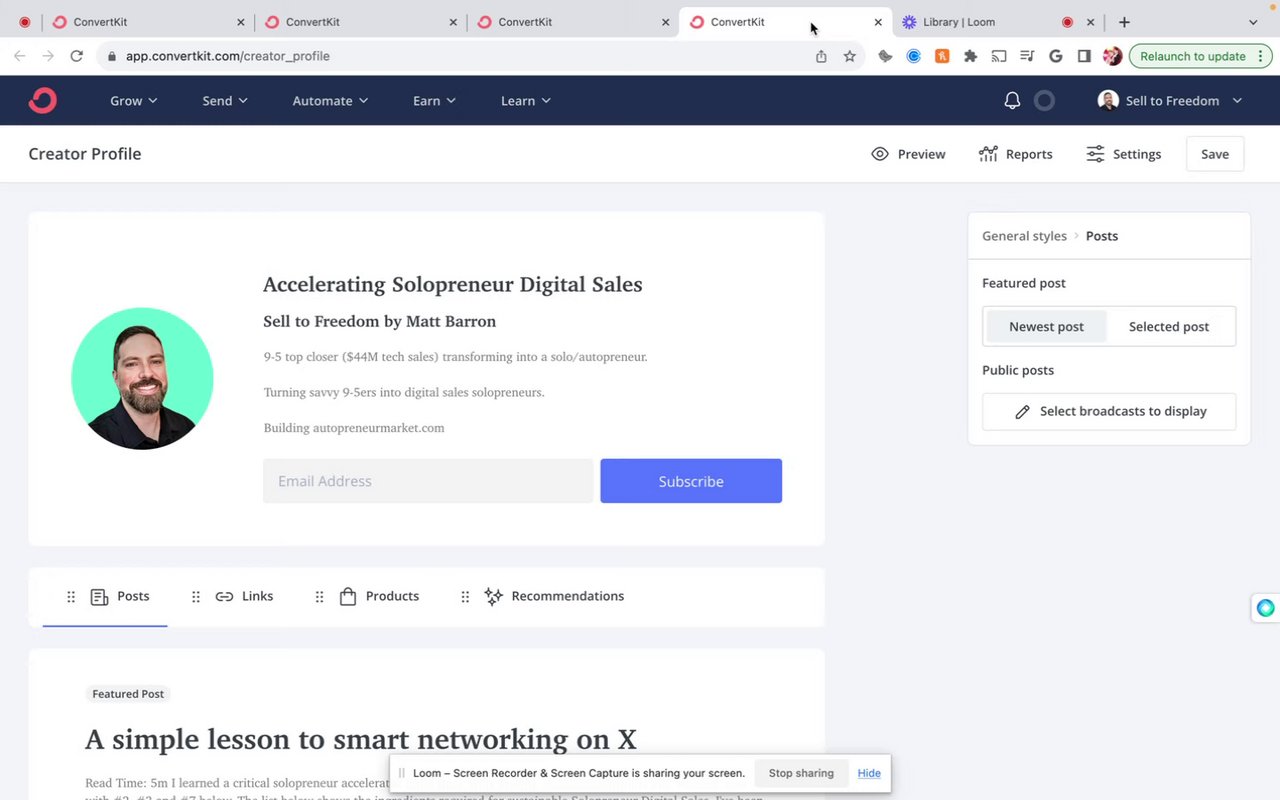Click the Email Address input field
Viewport: 1280px width, 800px height.
[428, 481]
